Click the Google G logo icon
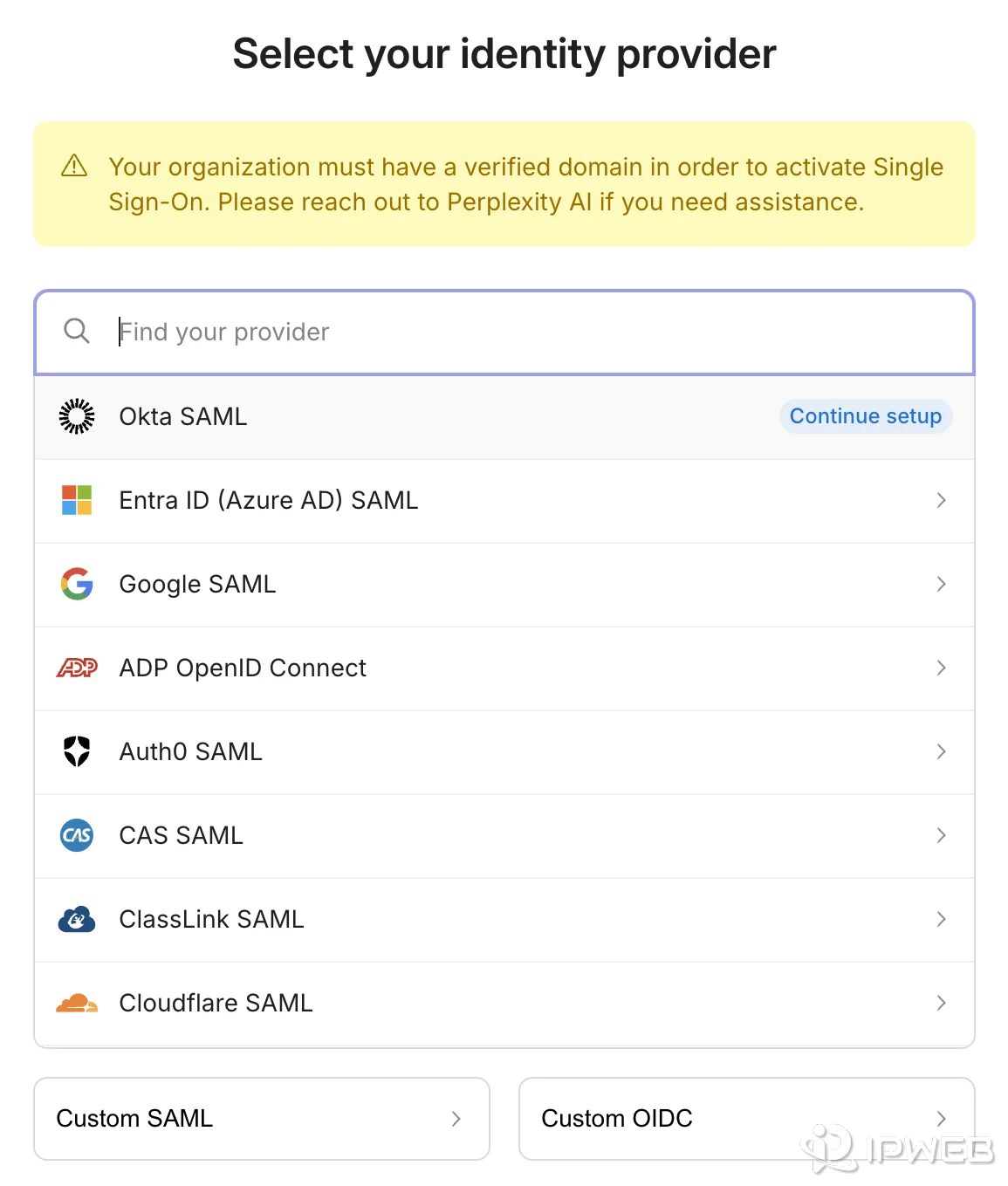Screen dimensions: 1008x1186 pyautogui.click(x=77, y=584)
